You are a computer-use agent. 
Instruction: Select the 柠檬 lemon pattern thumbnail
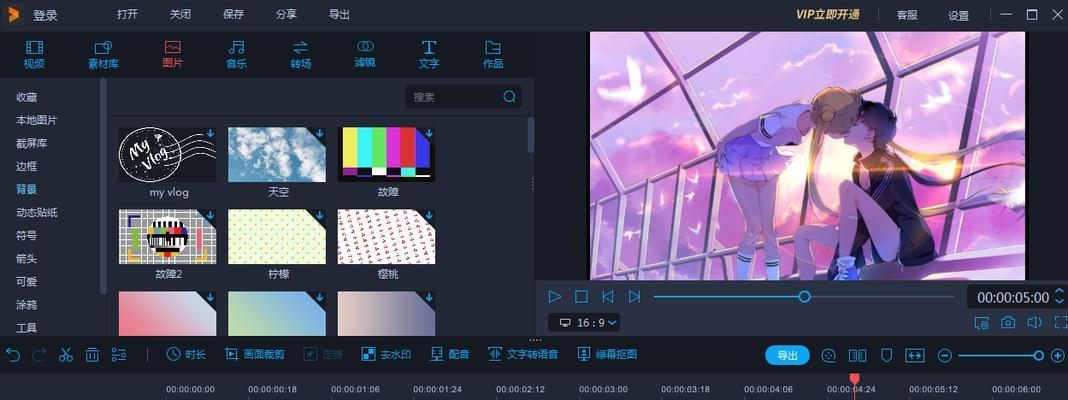pyautogui.click(x=277, y=236)
